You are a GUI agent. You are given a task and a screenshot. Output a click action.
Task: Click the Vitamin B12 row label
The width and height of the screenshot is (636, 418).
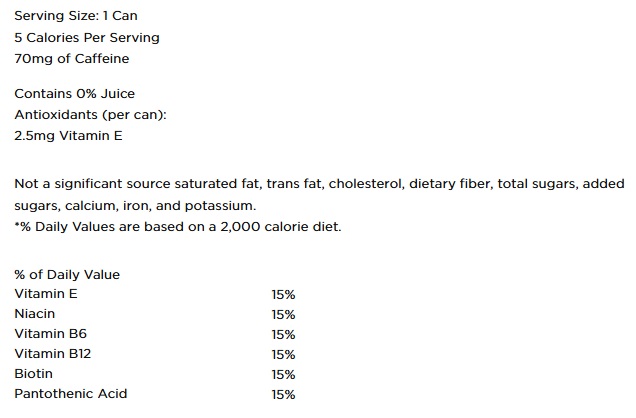53,354
